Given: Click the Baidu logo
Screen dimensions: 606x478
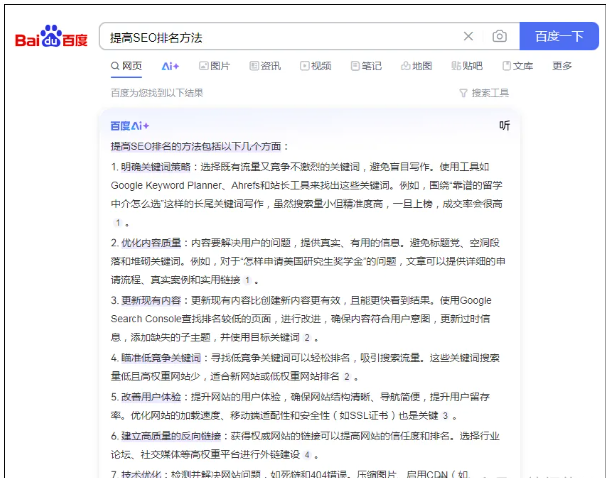Looking at the screenshot, I should [51, 38].
